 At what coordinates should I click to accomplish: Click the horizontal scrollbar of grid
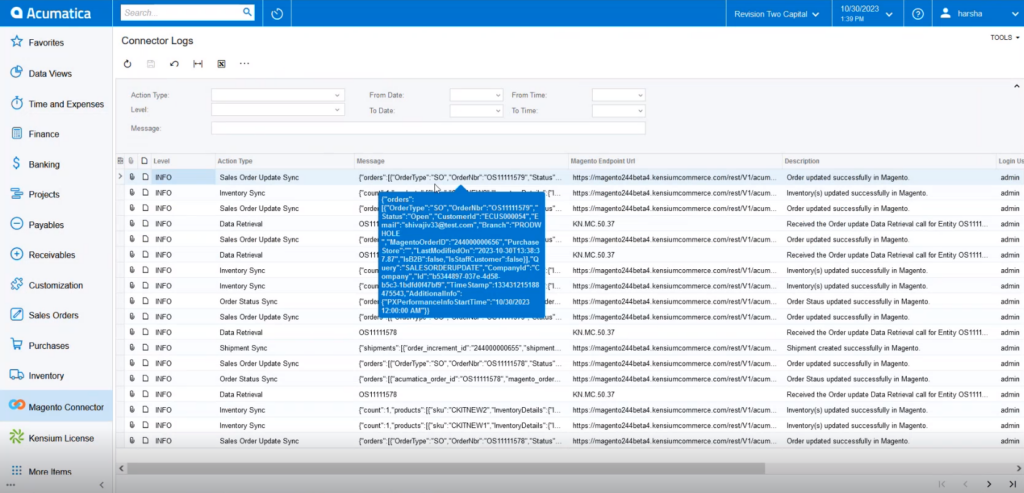point(446,468)
